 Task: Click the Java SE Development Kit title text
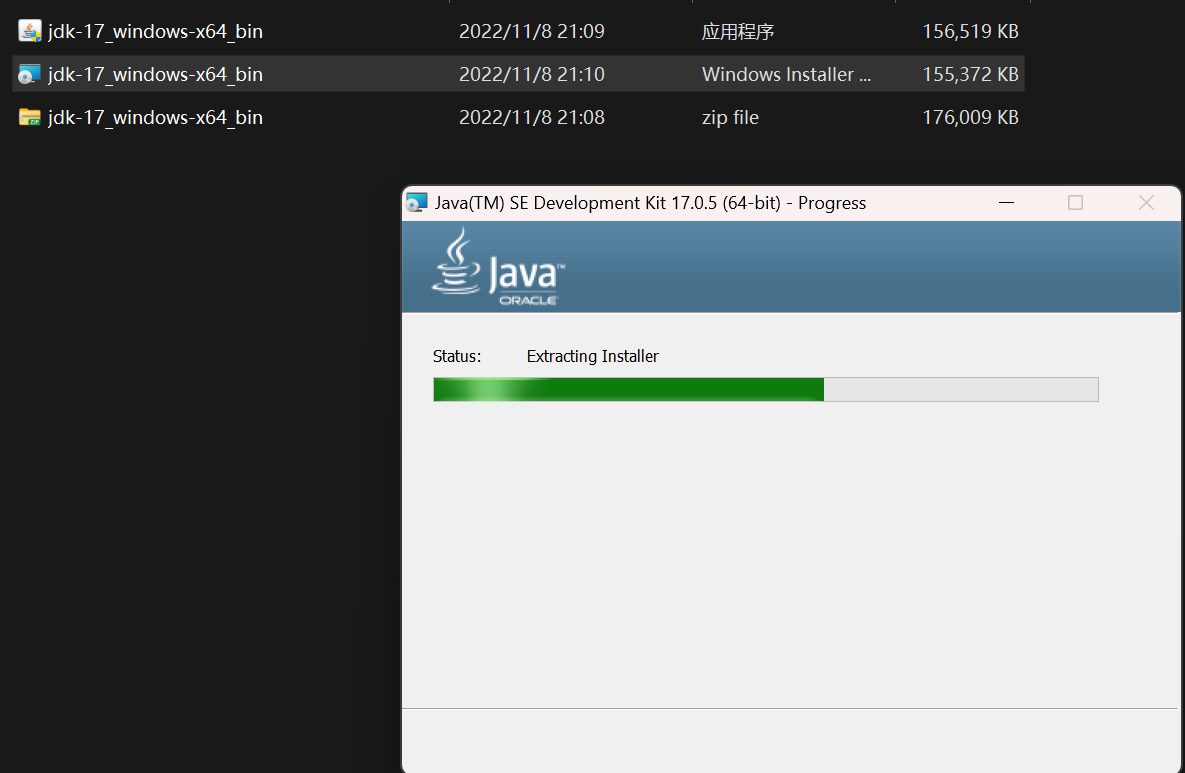650,203
